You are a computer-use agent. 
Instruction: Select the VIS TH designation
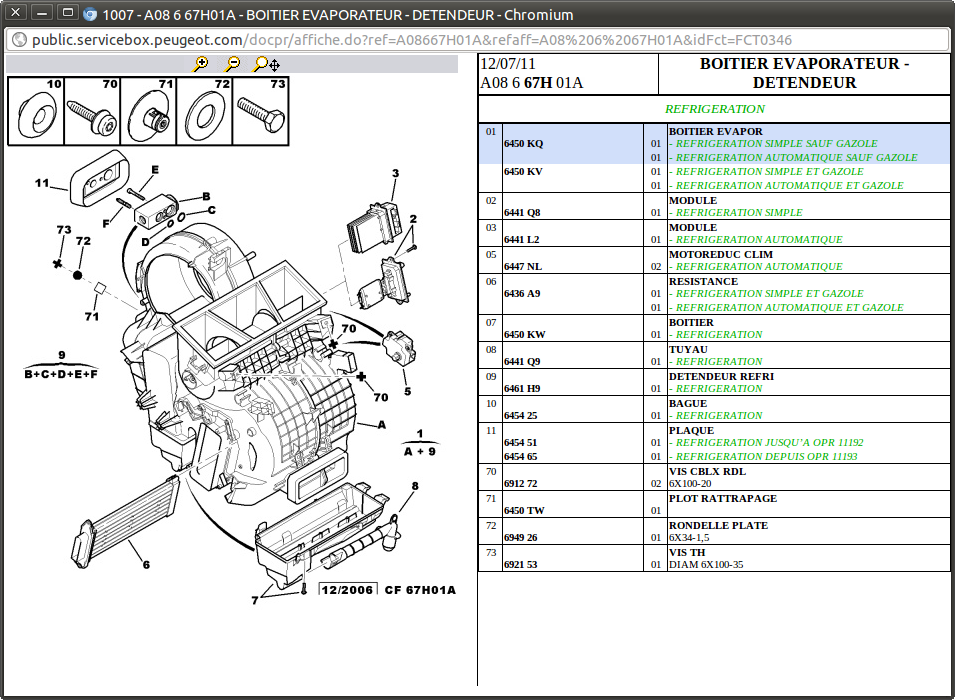click(687, 553)
